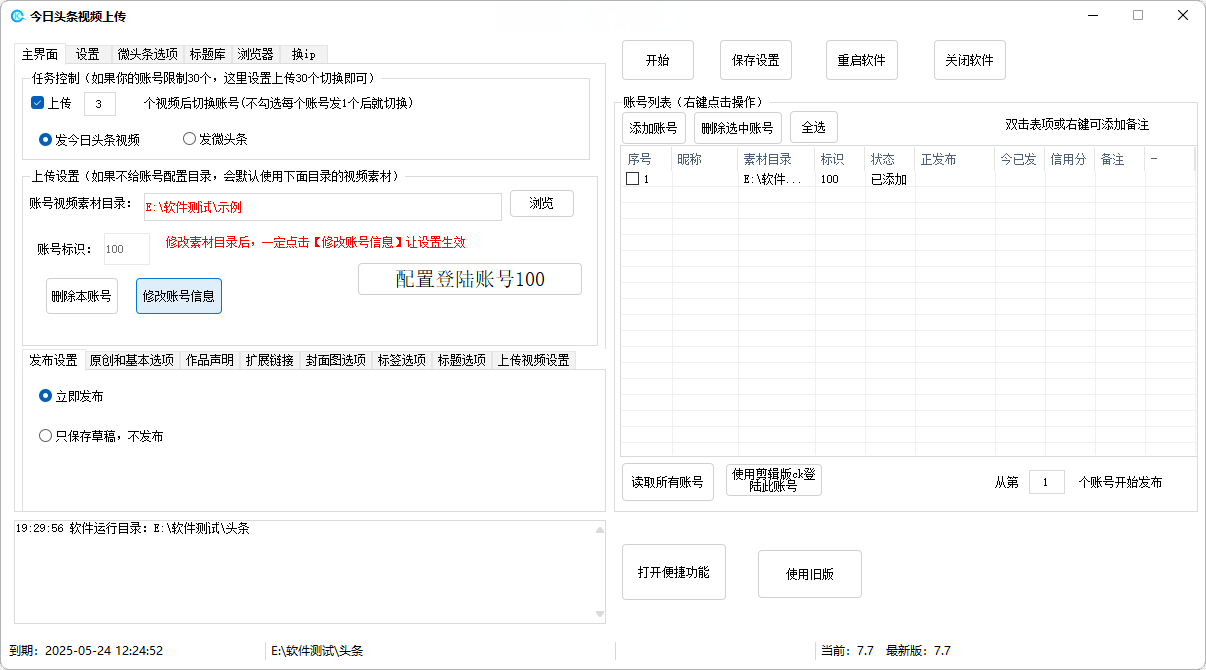Click the 素材目录 column header
Viewport: 1206px width, 670px height.
pyautogui.click(x=777, y=159)
